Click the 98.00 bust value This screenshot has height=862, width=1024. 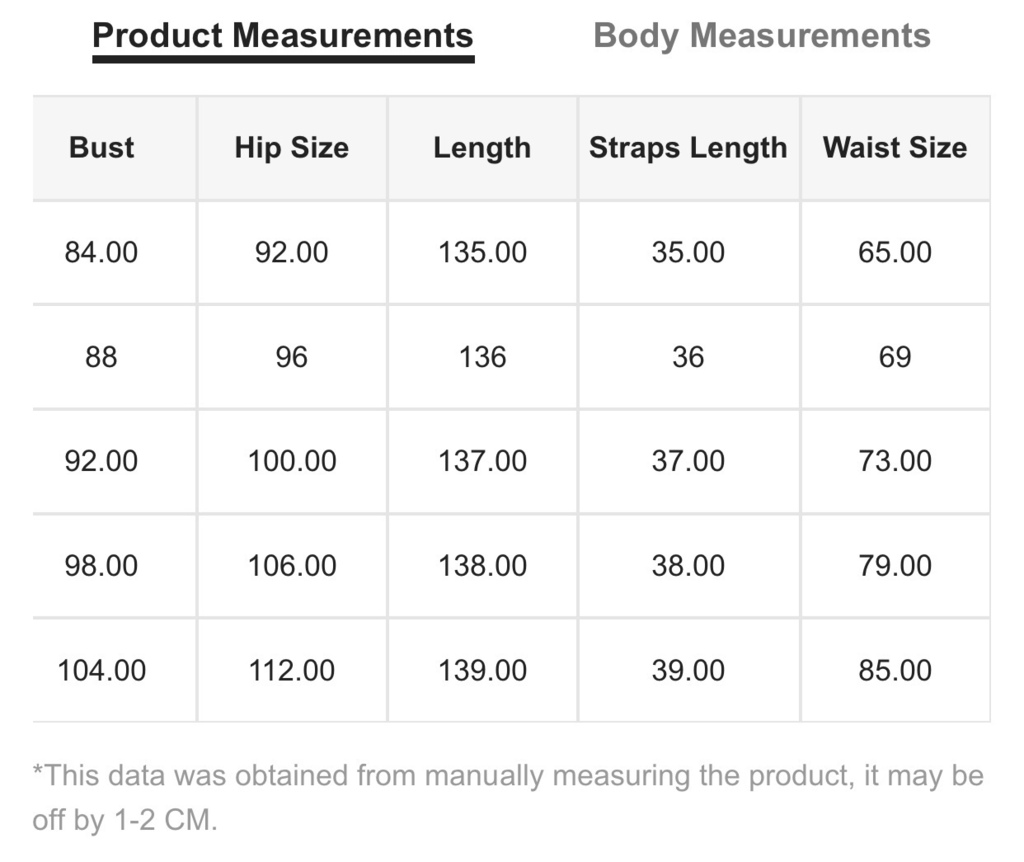pos(101,566)
